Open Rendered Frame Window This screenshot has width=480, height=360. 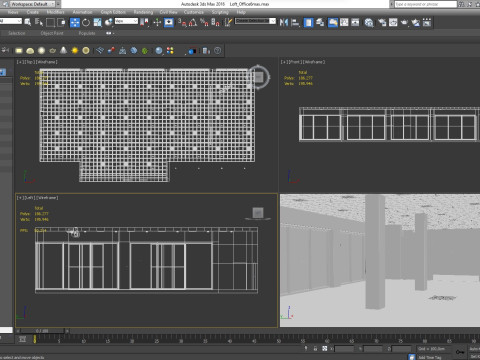point(393,22)
